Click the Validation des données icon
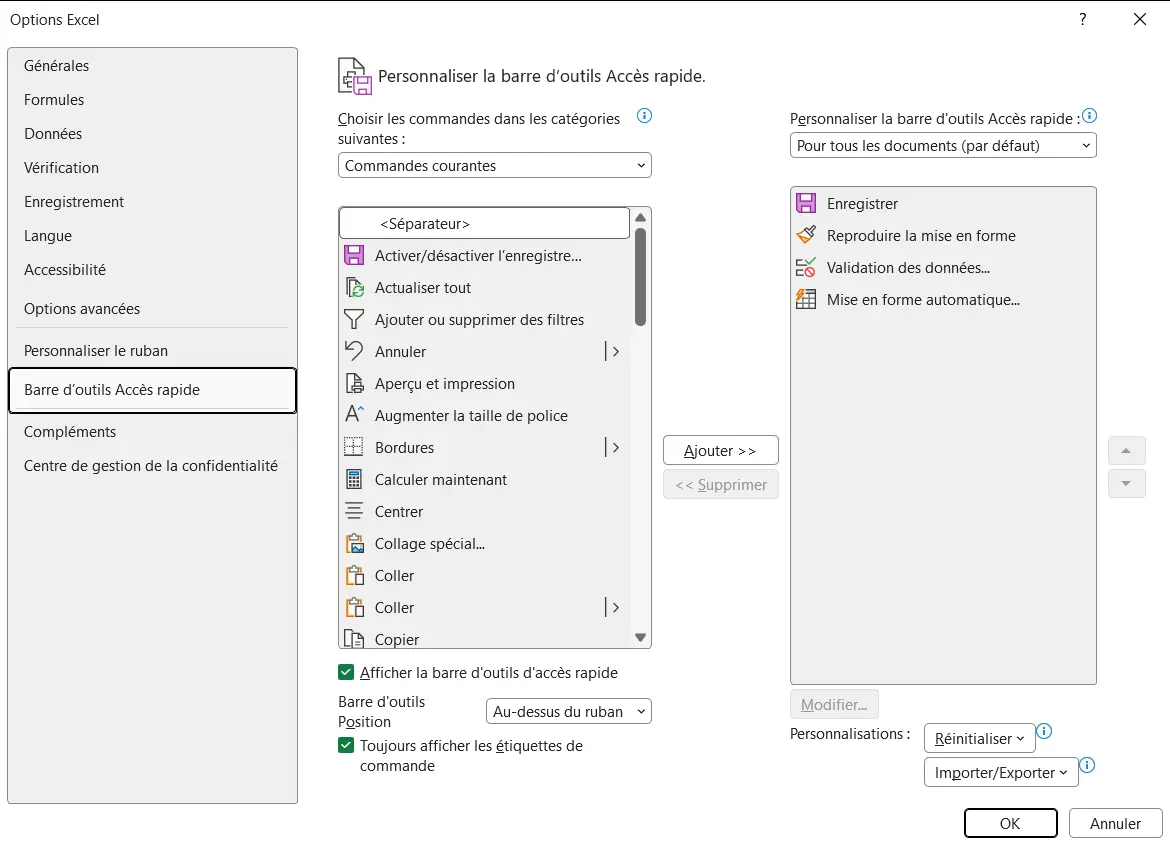1170x847 pixels. (x=806, y=267)
